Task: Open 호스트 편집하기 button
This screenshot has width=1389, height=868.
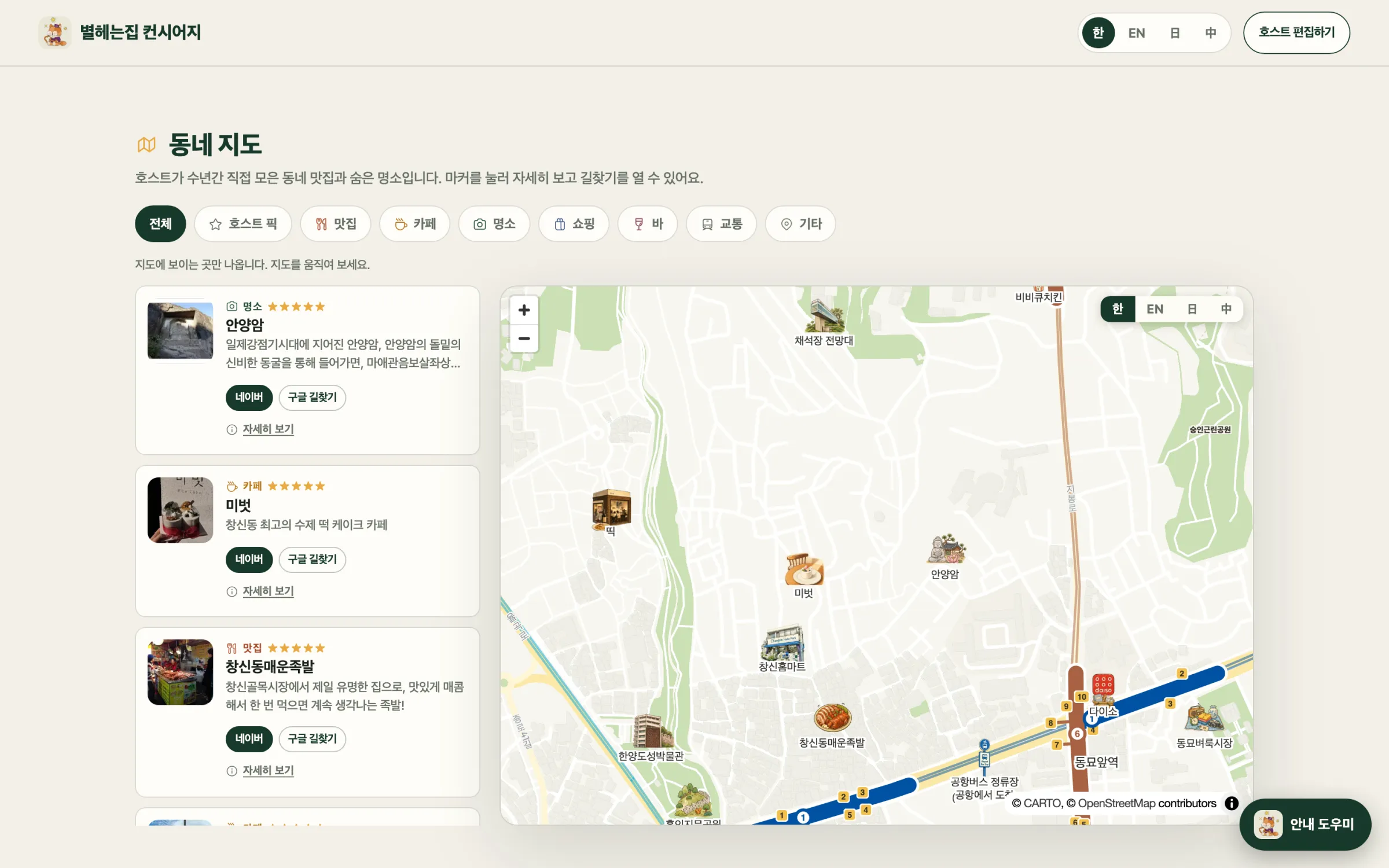Action: click(x=1296, y=32)
